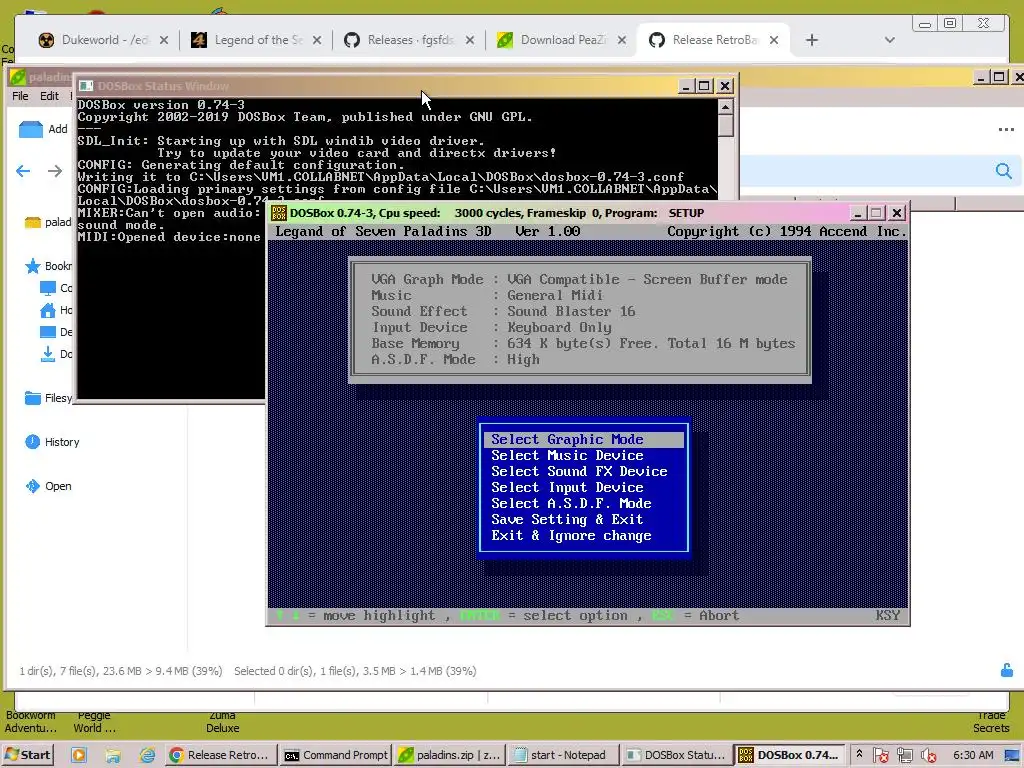The image size is (1024, 768).
Task: Click the security flag tray icon
Action: click(880, 756)
